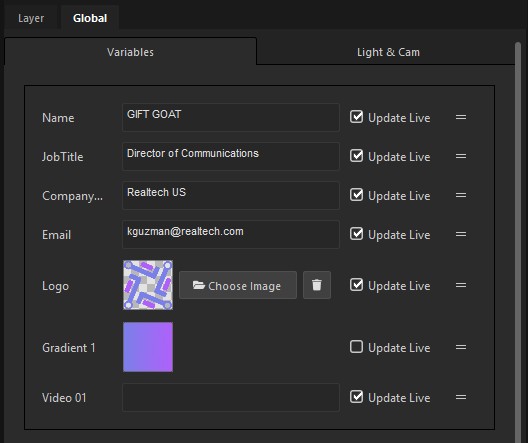
Task: Switch to the Layer tab
Action: point(31,18)
